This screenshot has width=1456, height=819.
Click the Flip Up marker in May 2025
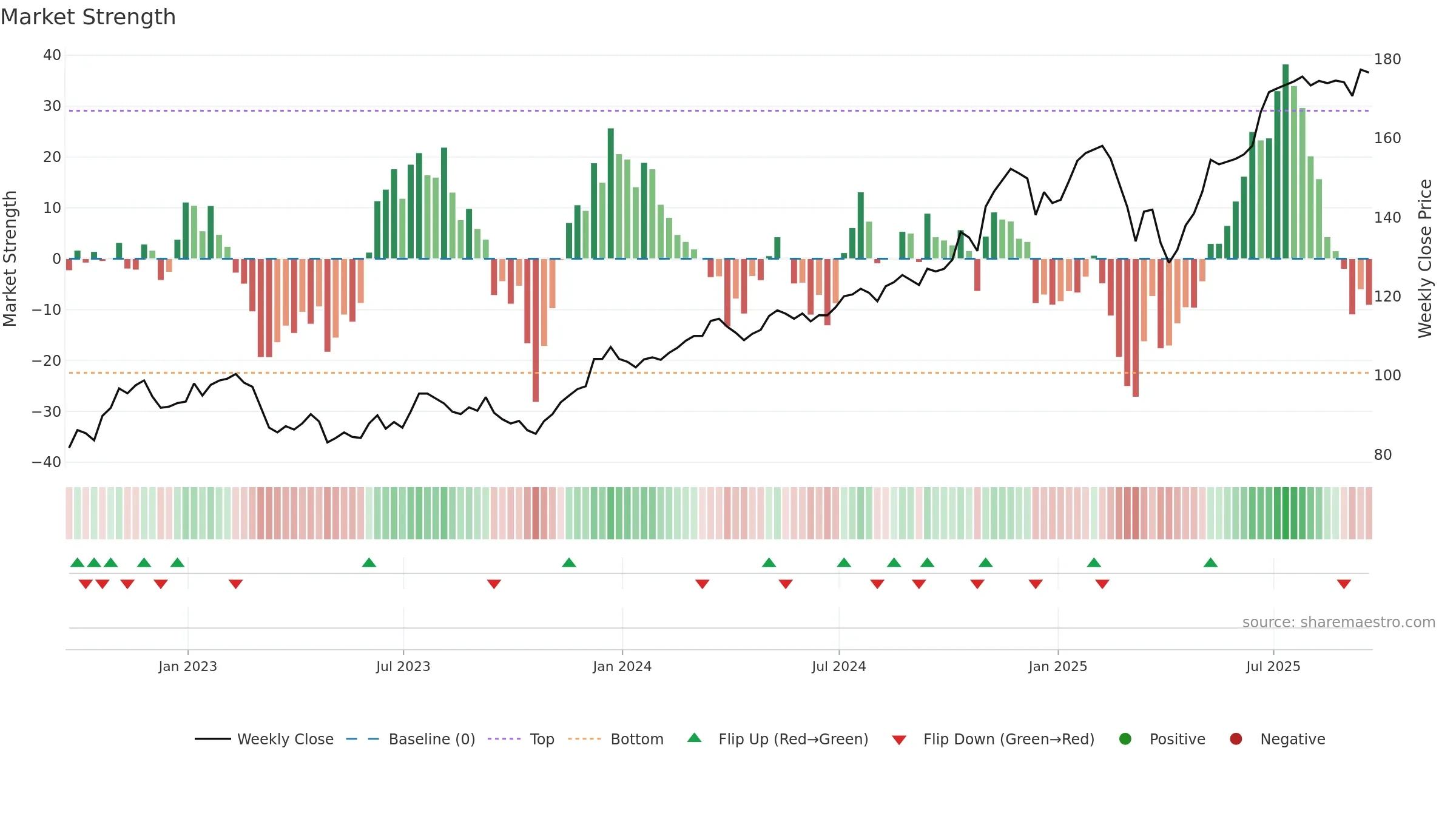1211,562
